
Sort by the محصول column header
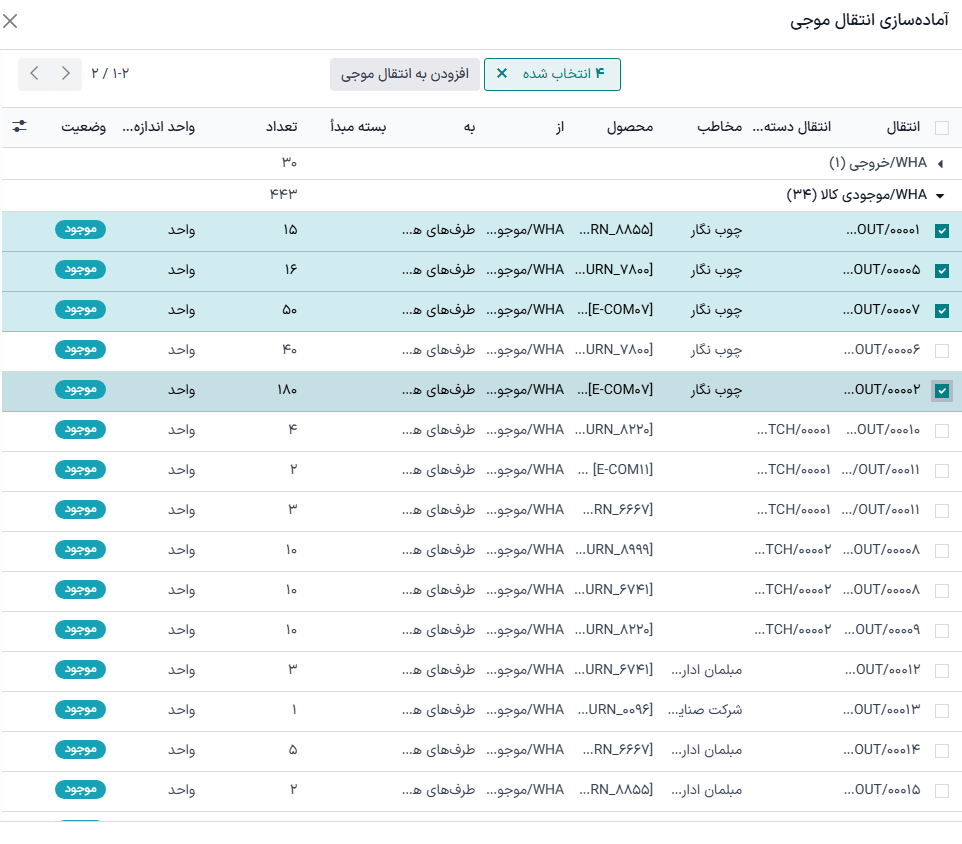tap(631, 128)
